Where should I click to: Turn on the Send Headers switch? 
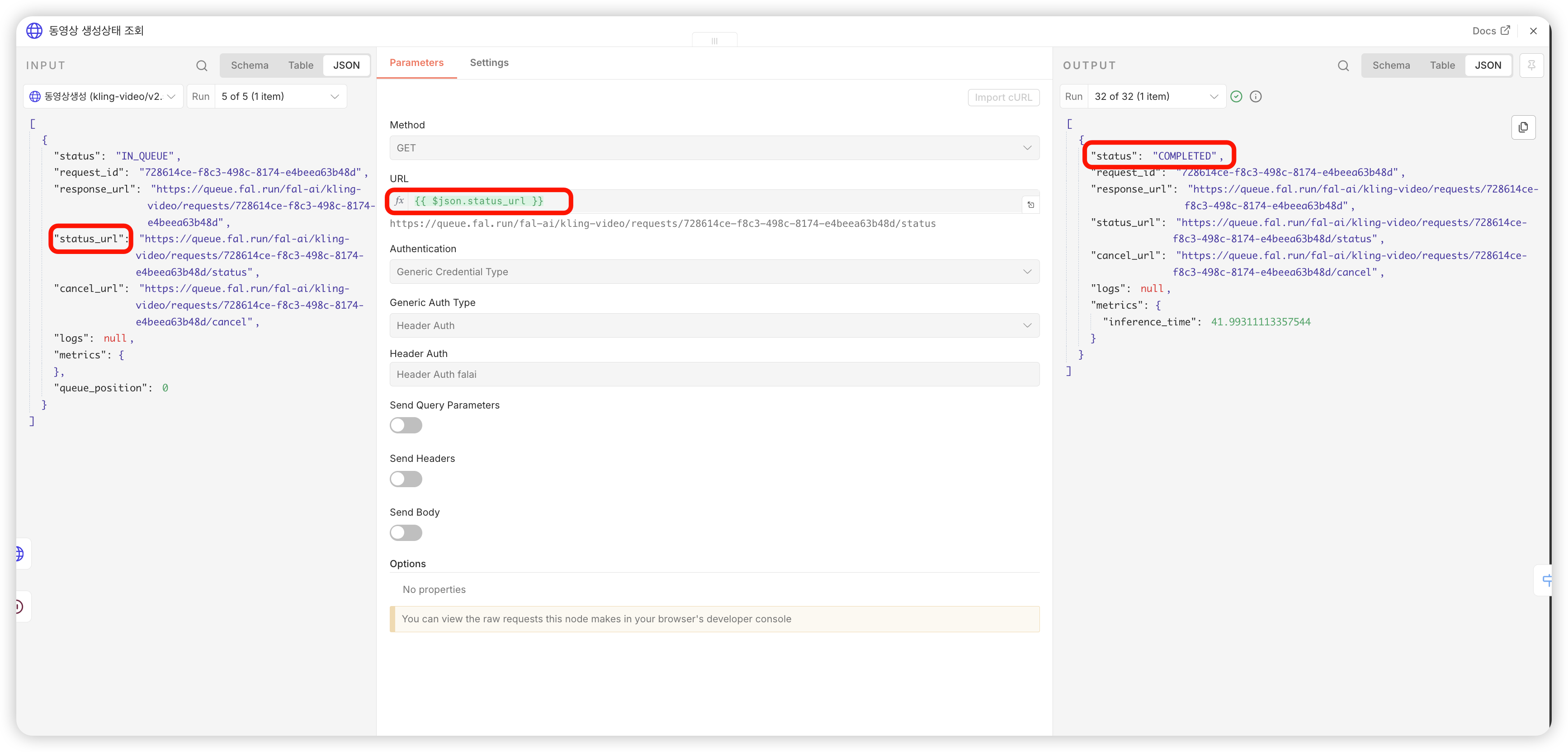point(406,479)
